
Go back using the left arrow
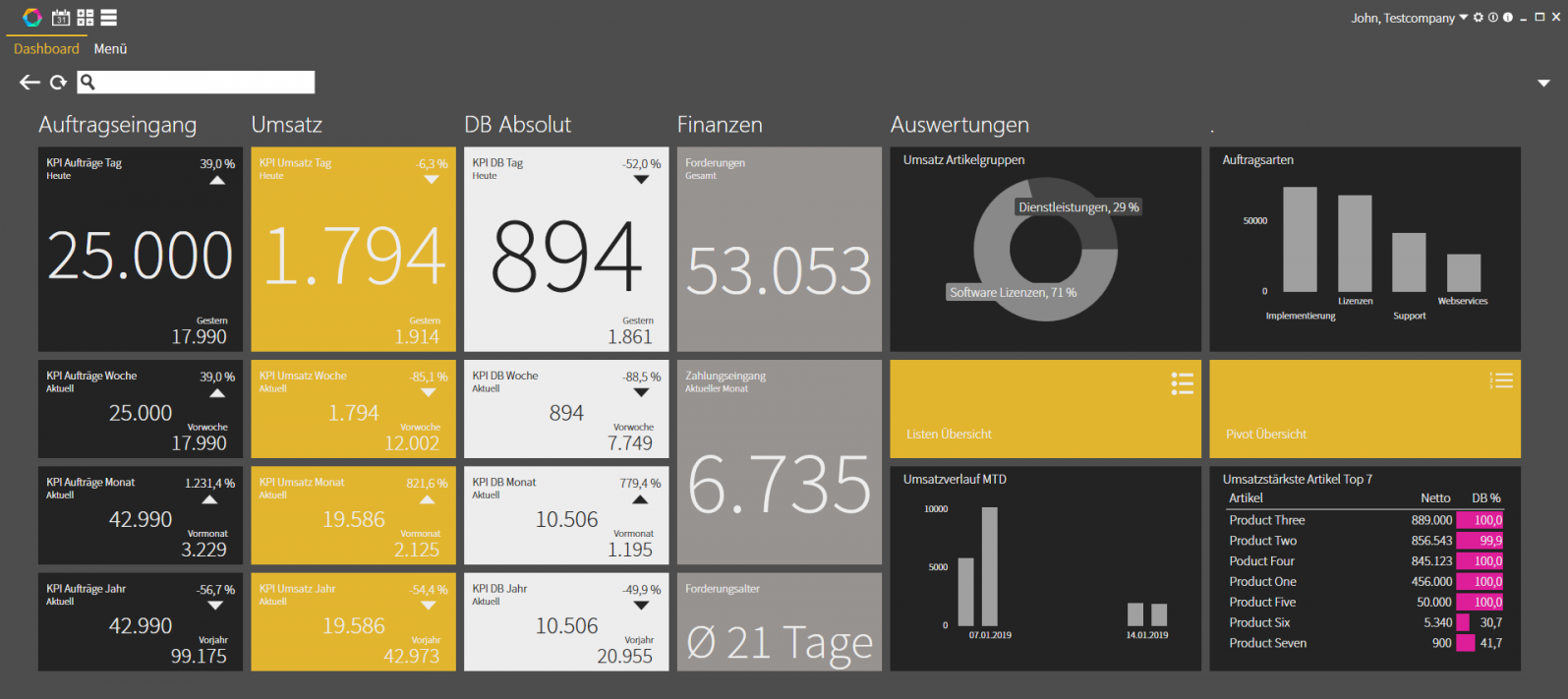[29, 83]
